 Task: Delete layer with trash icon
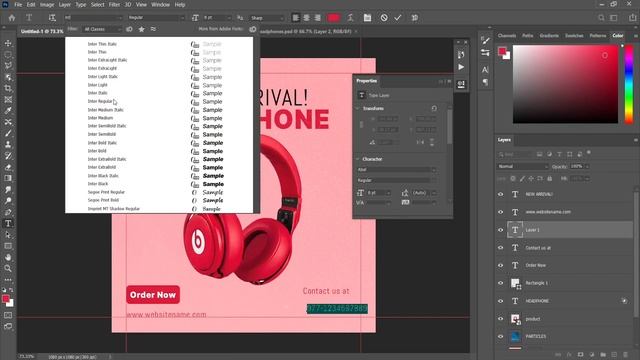626,355
